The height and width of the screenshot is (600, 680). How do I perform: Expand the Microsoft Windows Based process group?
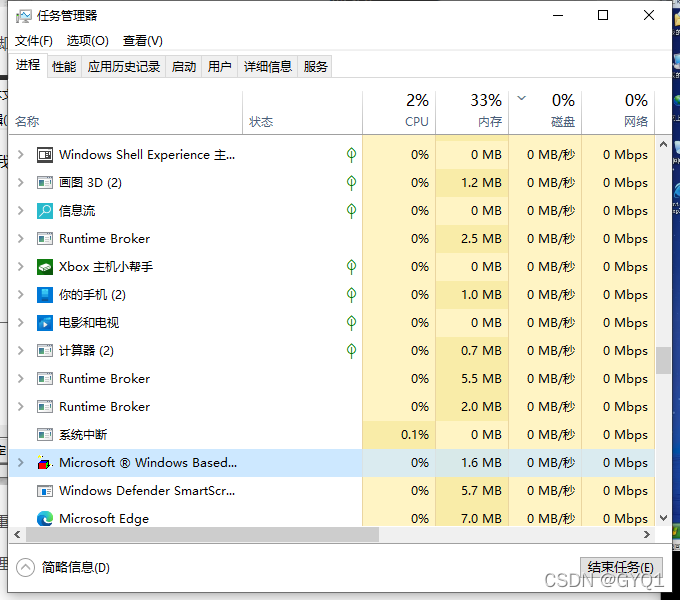(20, 463)
